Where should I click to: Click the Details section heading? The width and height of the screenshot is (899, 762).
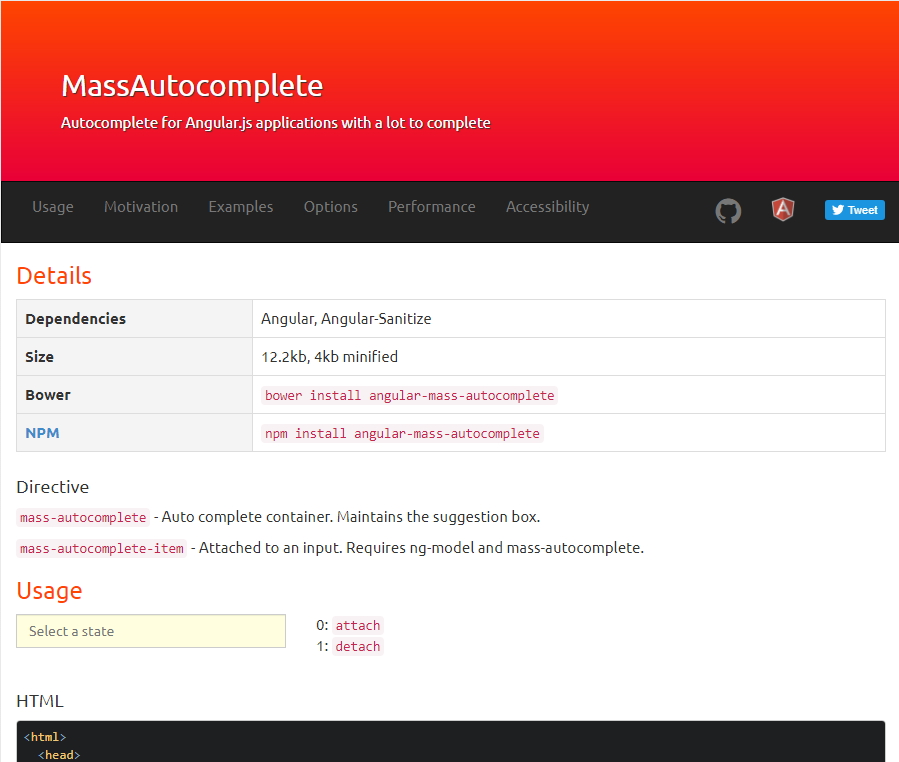(54, 276)
